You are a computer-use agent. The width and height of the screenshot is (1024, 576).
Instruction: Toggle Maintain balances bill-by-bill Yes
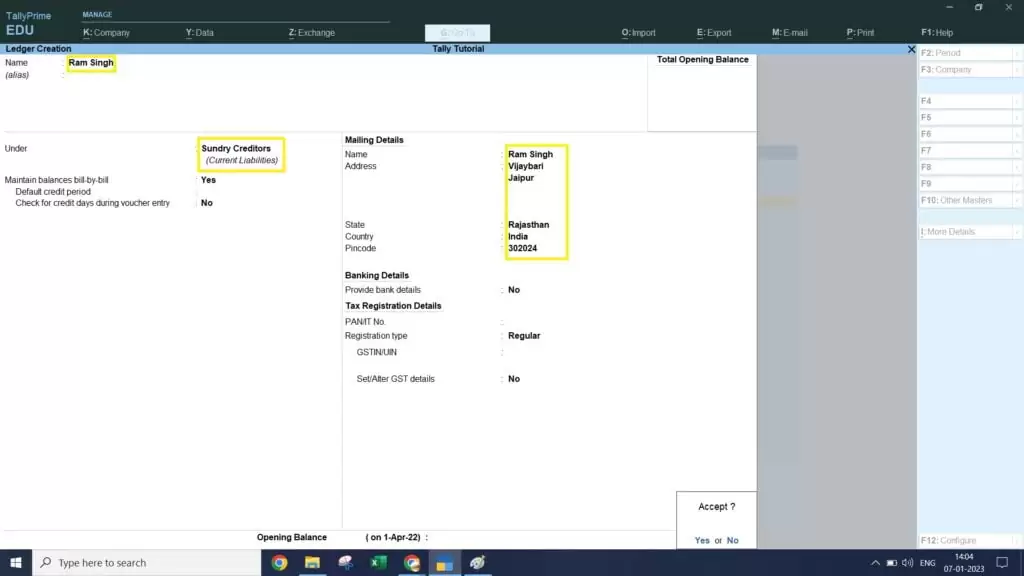click(208, 180)
